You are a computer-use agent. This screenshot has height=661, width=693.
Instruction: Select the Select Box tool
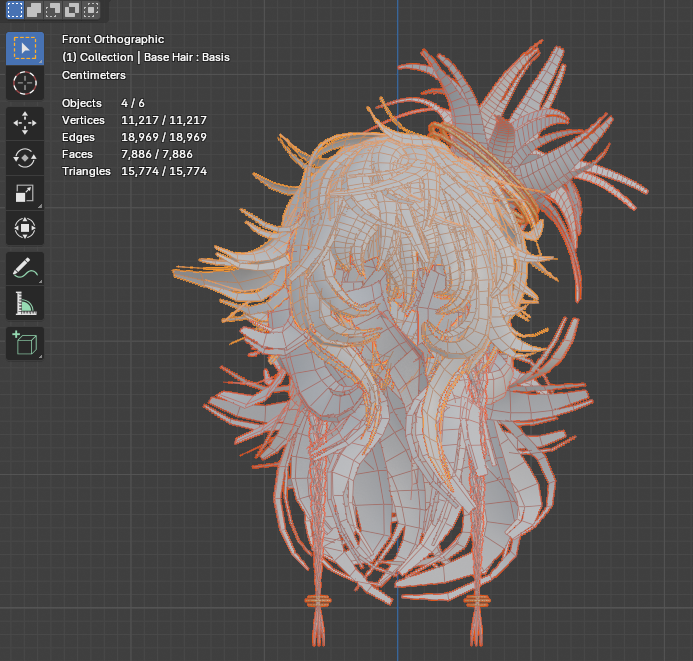(25, 48)
